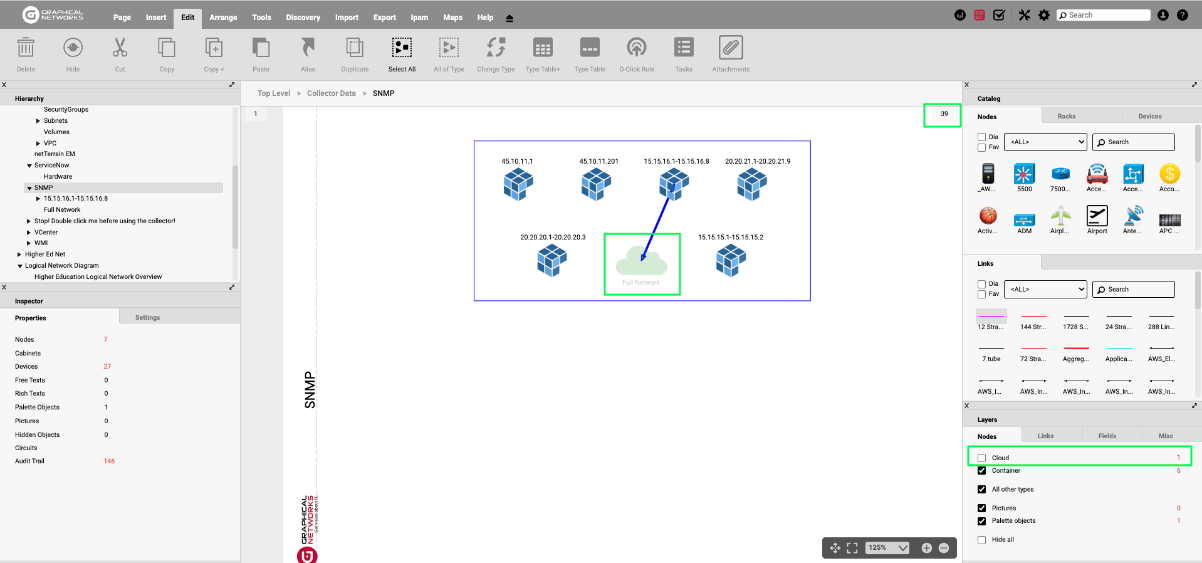1202x563 pixels.
Task: Uncheck the Container layer checkbox
Action: 982,470
